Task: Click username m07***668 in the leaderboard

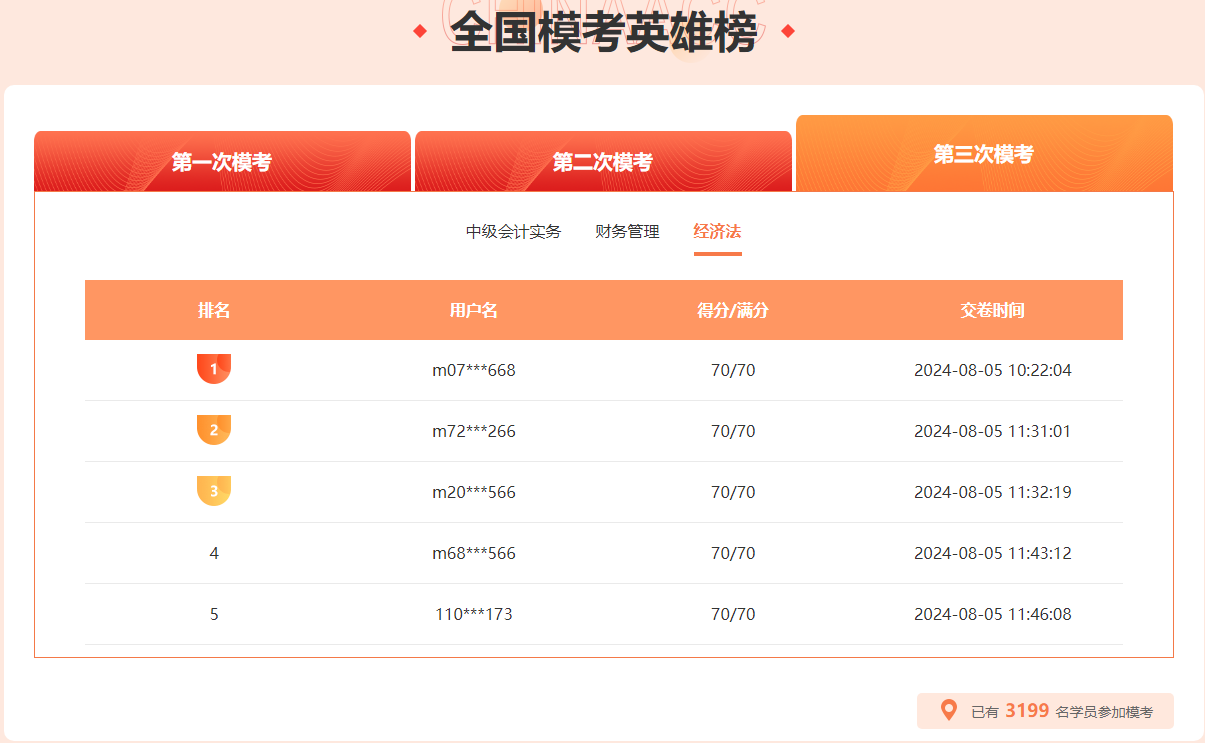Action: [473, 369]
